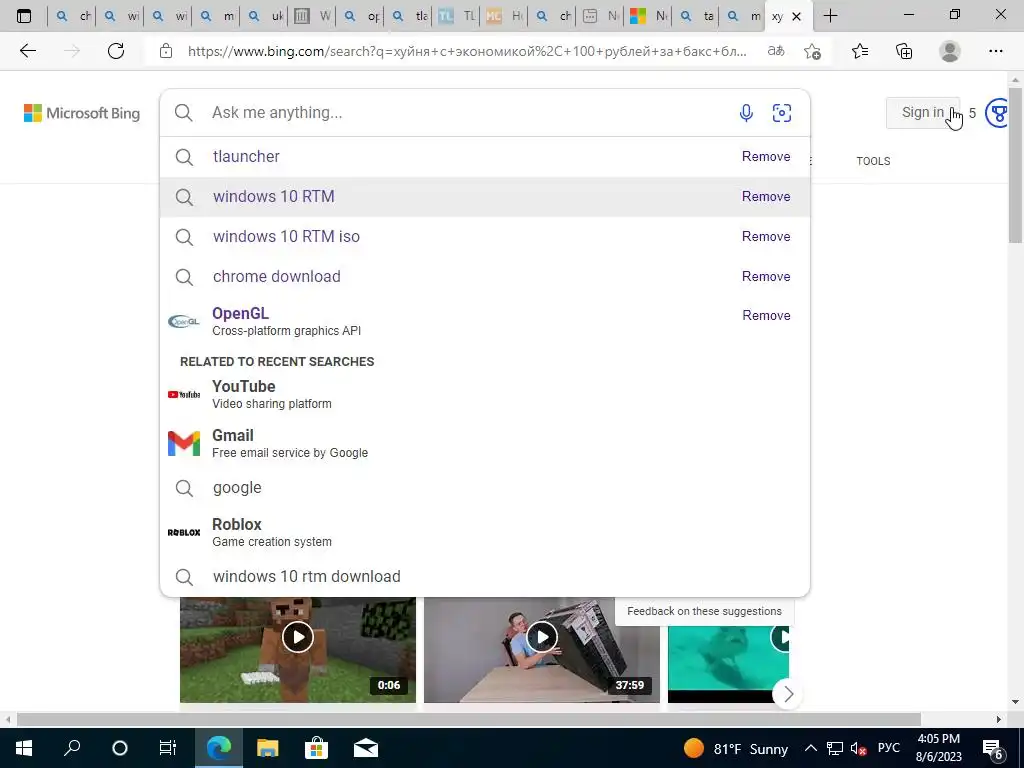Open the Collections icon

click(x=904, y=51)
